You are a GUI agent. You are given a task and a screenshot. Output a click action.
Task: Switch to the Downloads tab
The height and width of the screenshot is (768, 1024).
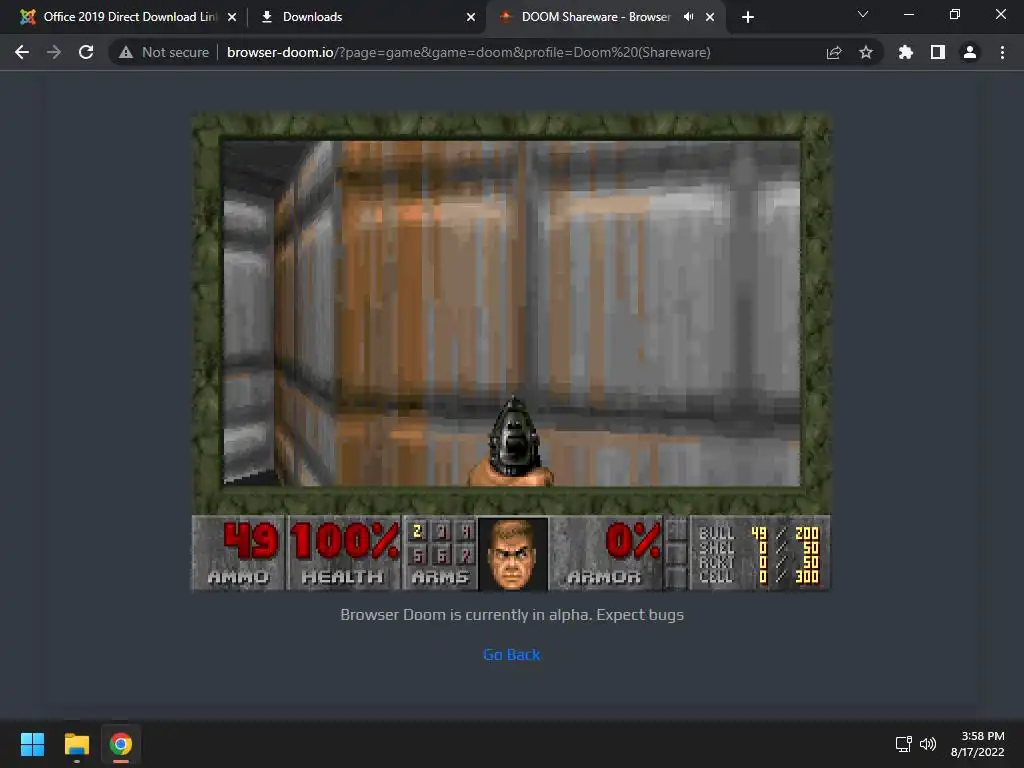[366, 17]
